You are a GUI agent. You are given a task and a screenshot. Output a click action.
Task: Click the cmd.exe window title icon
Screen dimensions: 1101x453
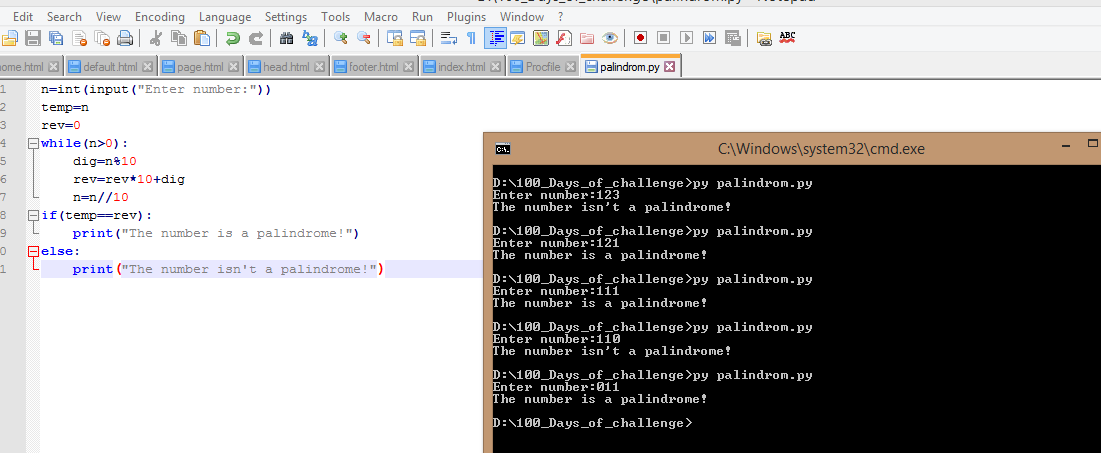click(x=503, y=149)
